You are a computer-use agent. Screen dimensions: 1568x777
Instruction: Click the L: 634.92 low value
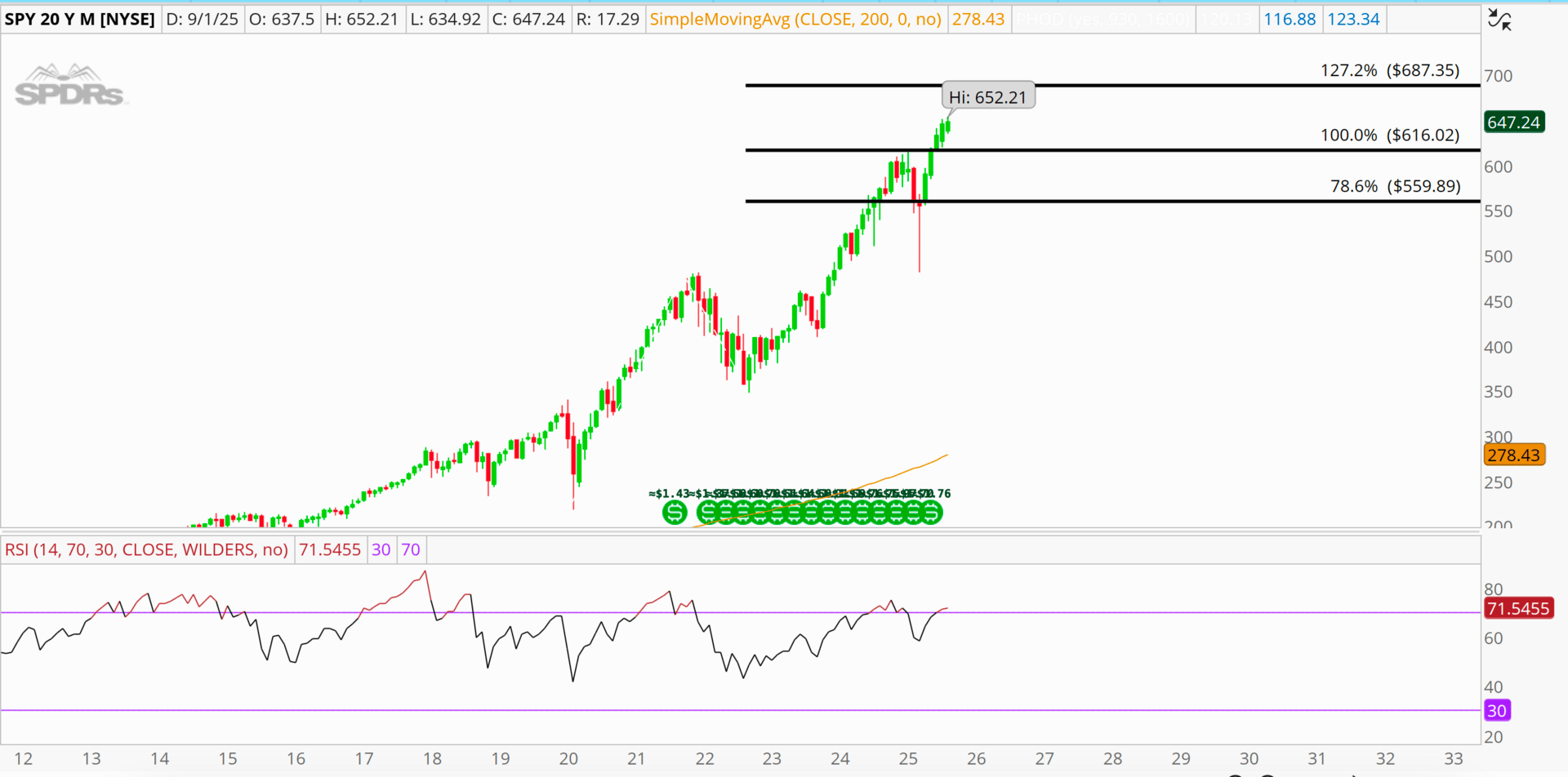coord(445,19)
